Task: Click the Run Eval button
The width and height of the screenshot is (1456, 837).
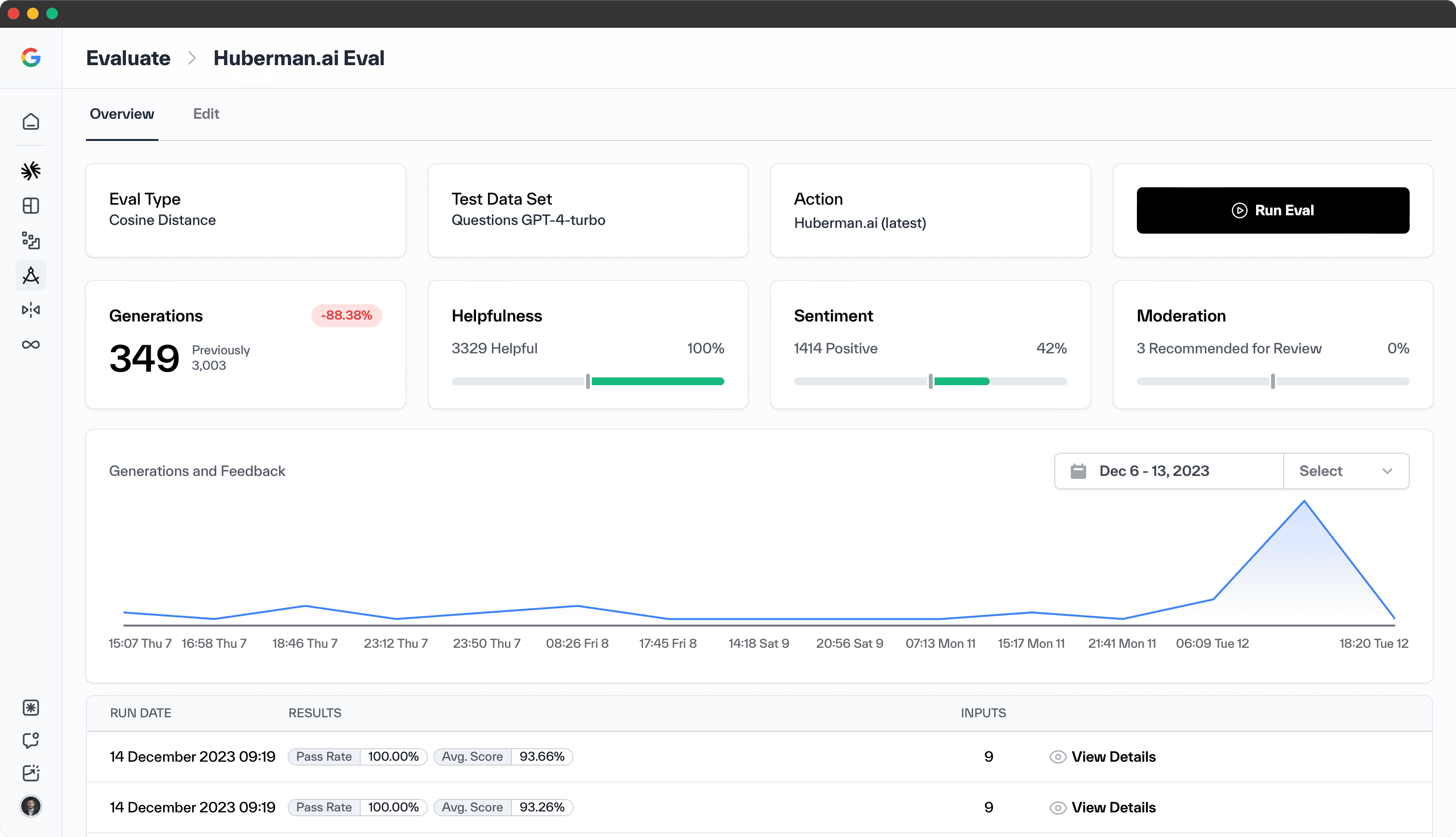Action: tap(1272, 210)
